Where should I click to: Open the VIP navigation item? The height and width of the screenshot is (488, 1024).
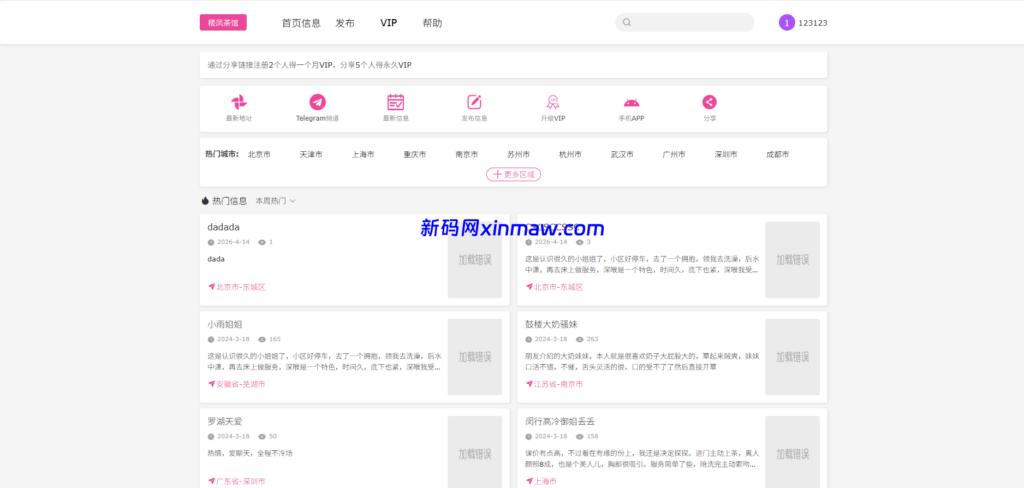click(x=389, y=23)
